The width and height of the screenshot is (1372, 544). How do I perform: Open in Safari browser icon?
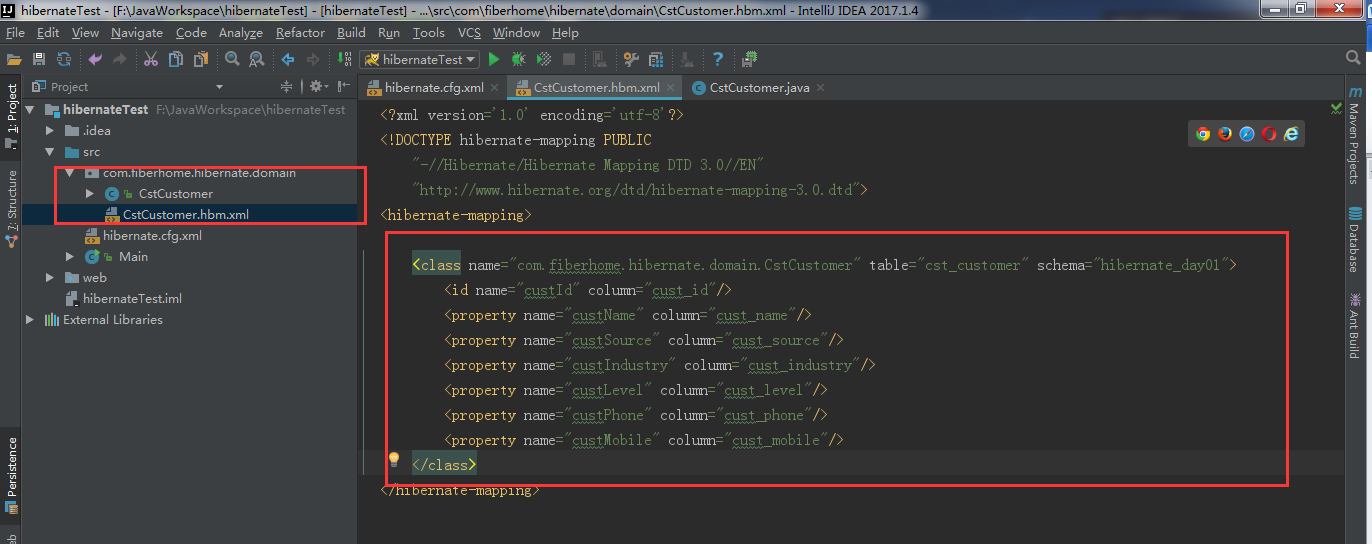(1247, 134)
